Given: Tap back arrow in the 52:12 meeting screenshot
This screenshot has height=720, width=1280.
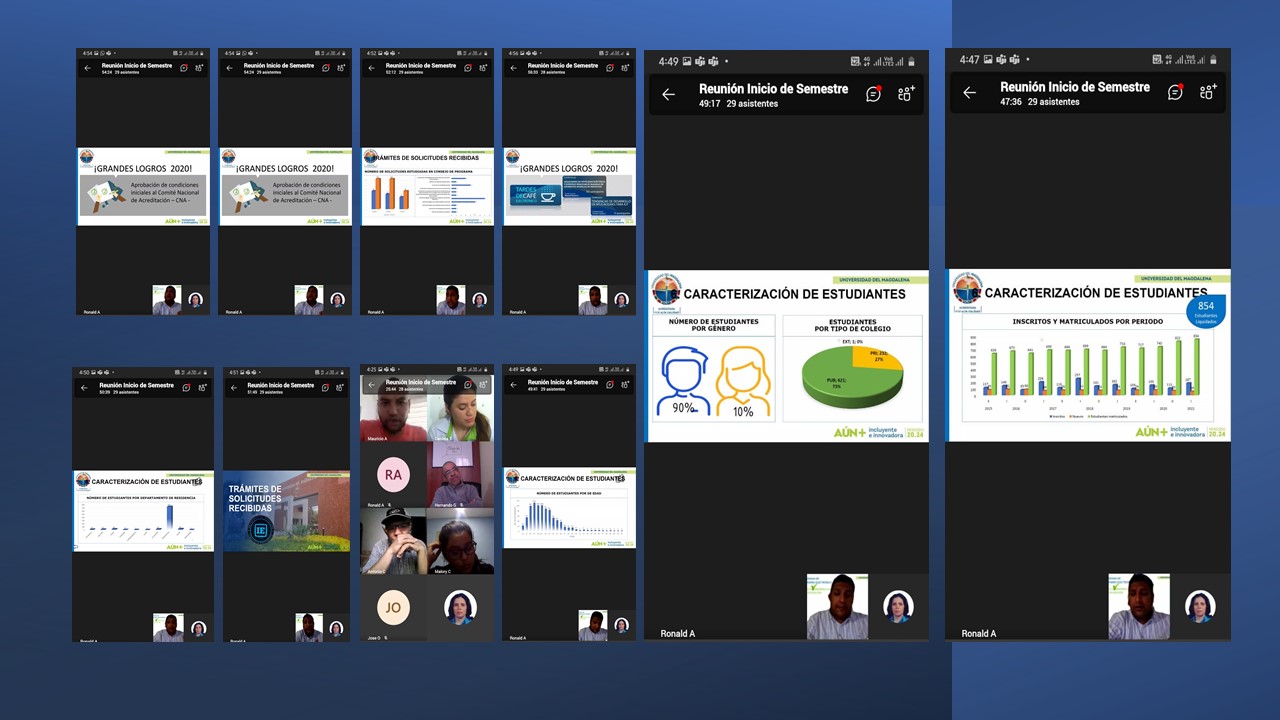Looking at the screenshot, I should pyautogui.click(x=371, y=69).
